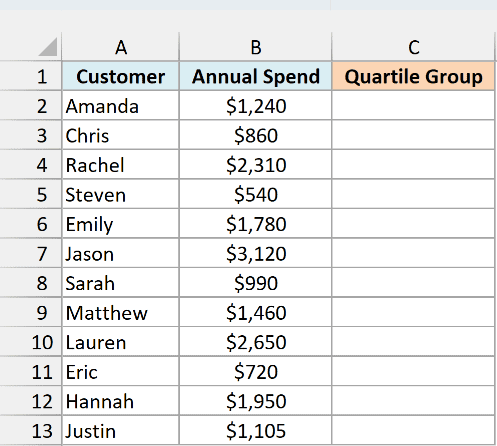Select the Jason cell
Viewport: 497px width, 446px height.
click(120, 253)
